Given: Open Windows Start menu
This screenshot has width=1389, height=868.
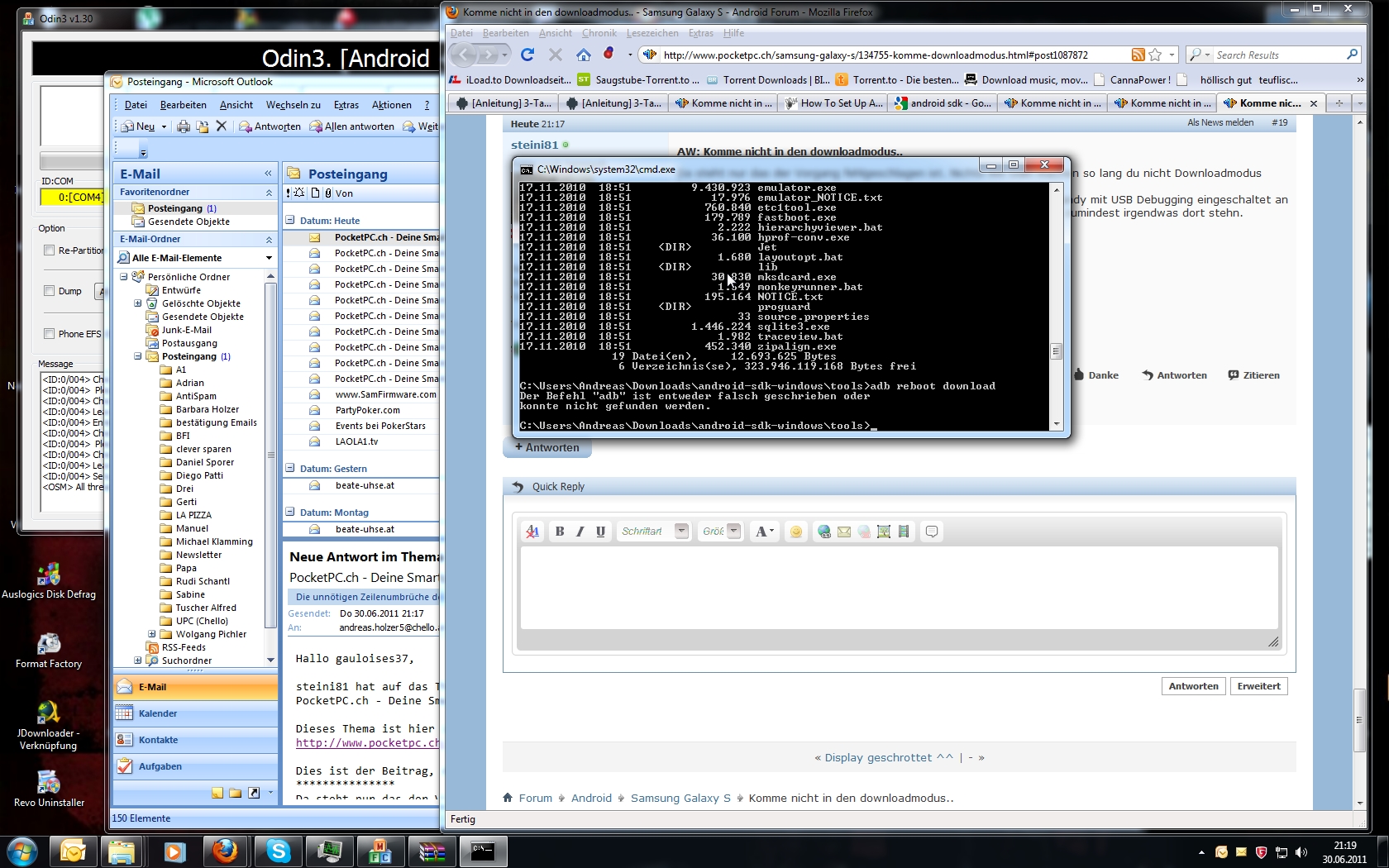Looking at the screenshot, I should coord(22,851).
